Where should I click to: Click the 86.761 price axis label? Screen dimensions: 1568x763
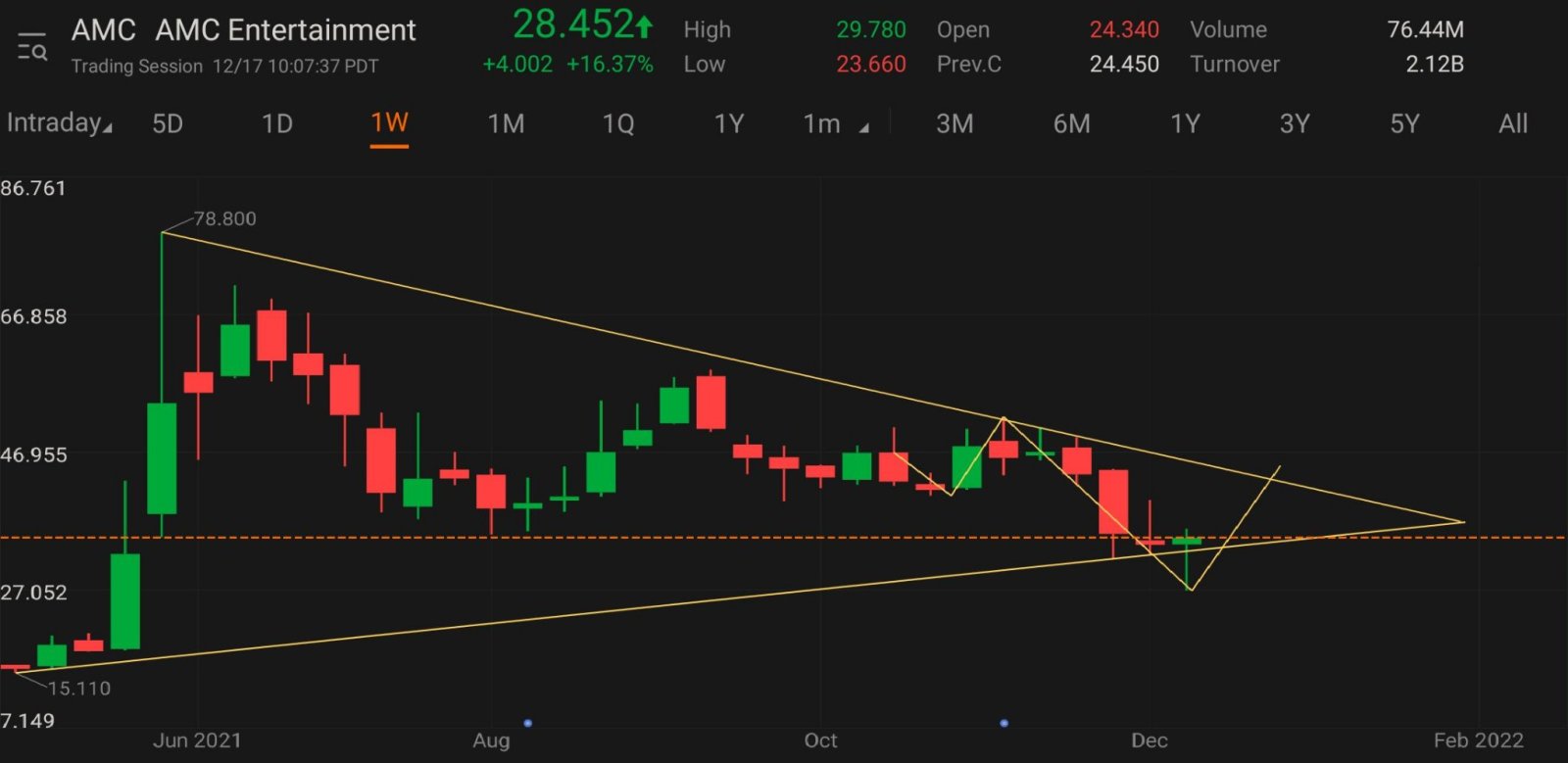[33, 188]
